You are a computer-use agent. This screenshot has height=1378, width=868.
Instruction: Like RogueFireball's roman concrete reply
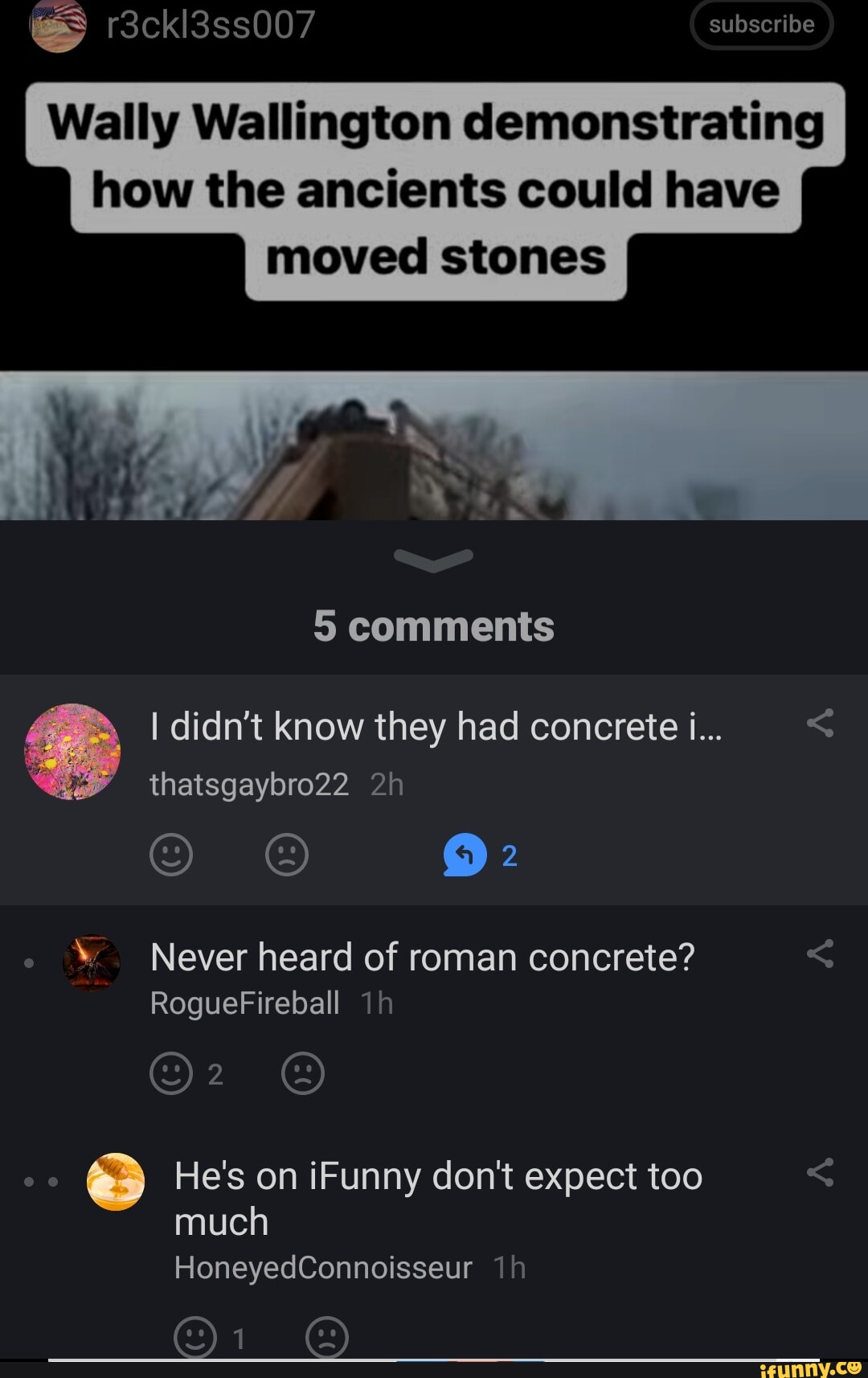171,1073
